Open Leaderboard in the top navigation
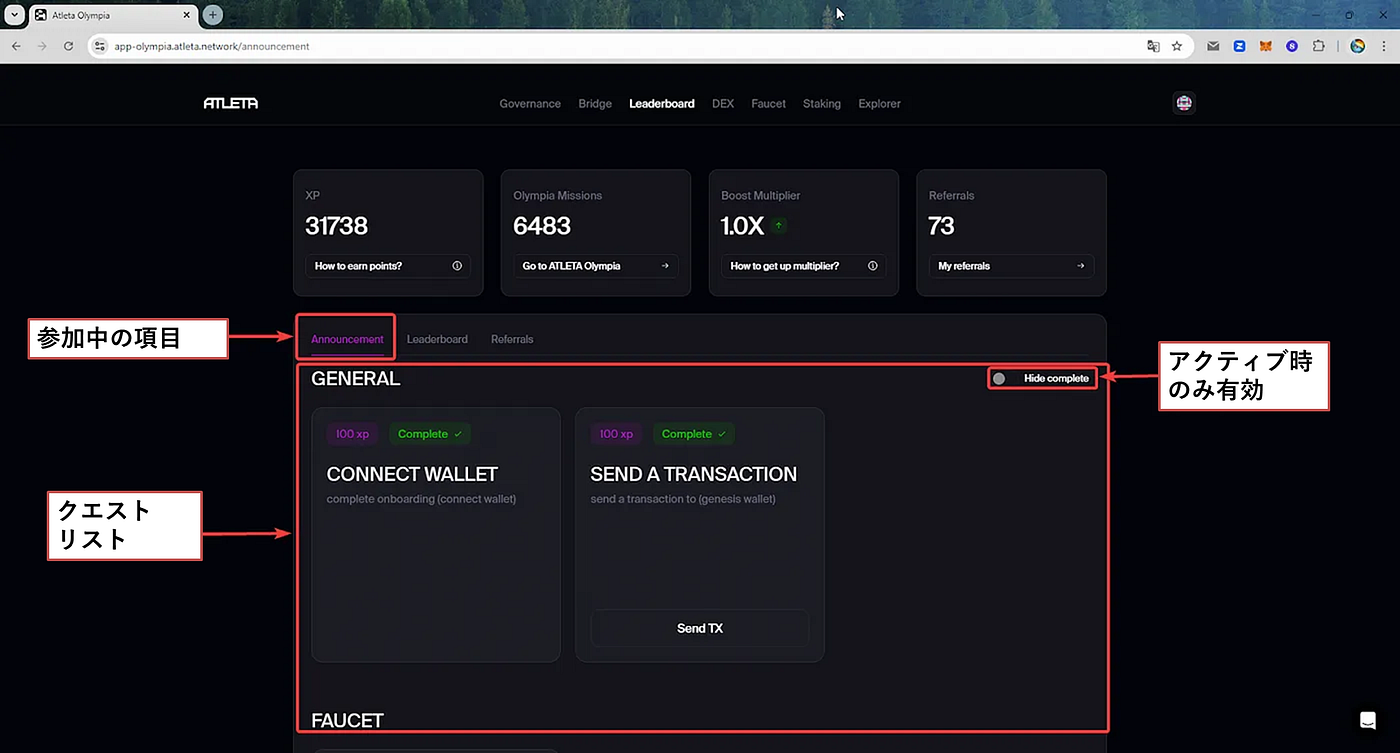1400x753 pixels. pos(662,104)
